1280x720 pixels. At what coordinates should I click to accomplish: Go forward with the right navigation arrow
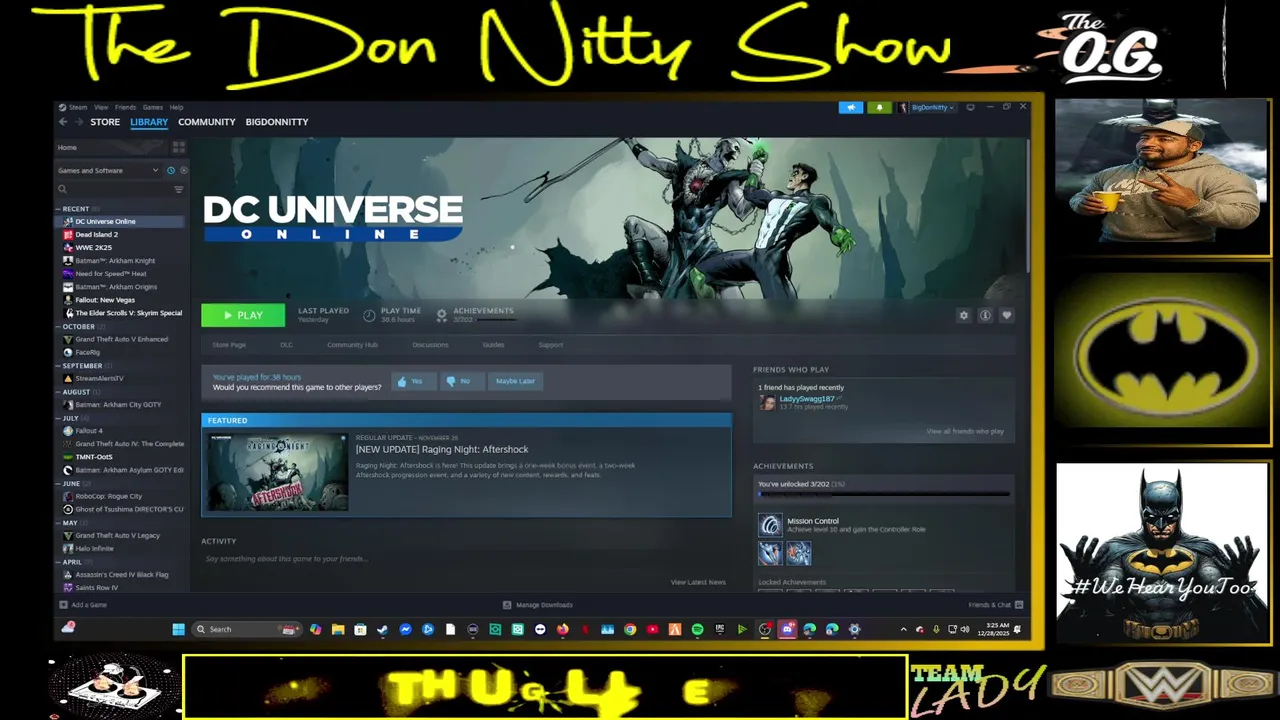click(x=79, y=122)
